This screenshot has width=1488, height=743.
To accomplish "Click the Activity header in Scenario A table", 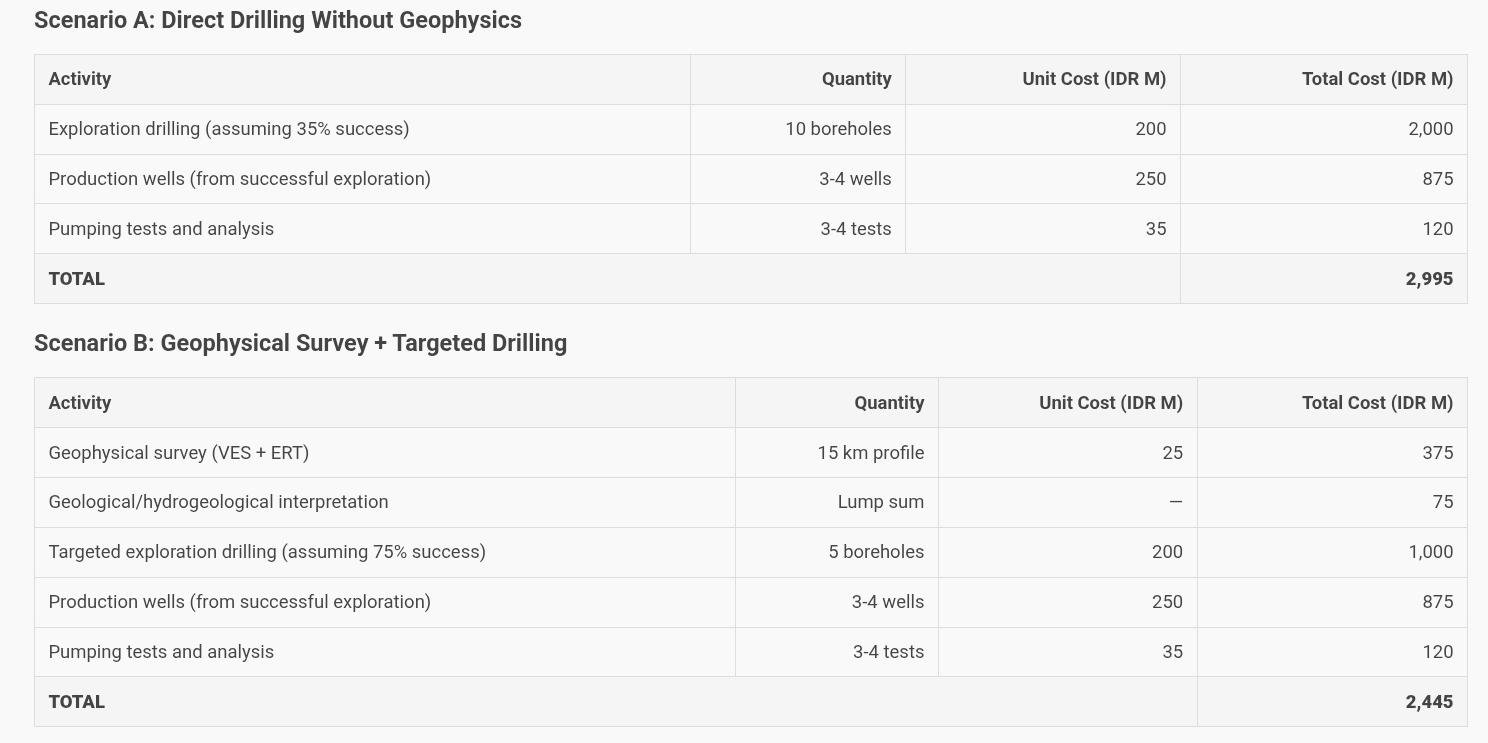I will click(80, 79).
